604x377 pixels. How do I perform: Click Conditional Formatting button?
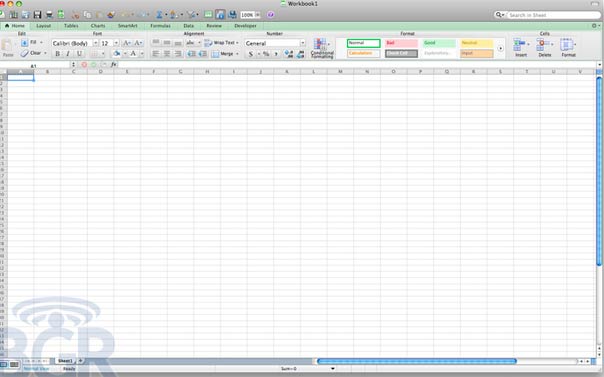coord(322,49)
